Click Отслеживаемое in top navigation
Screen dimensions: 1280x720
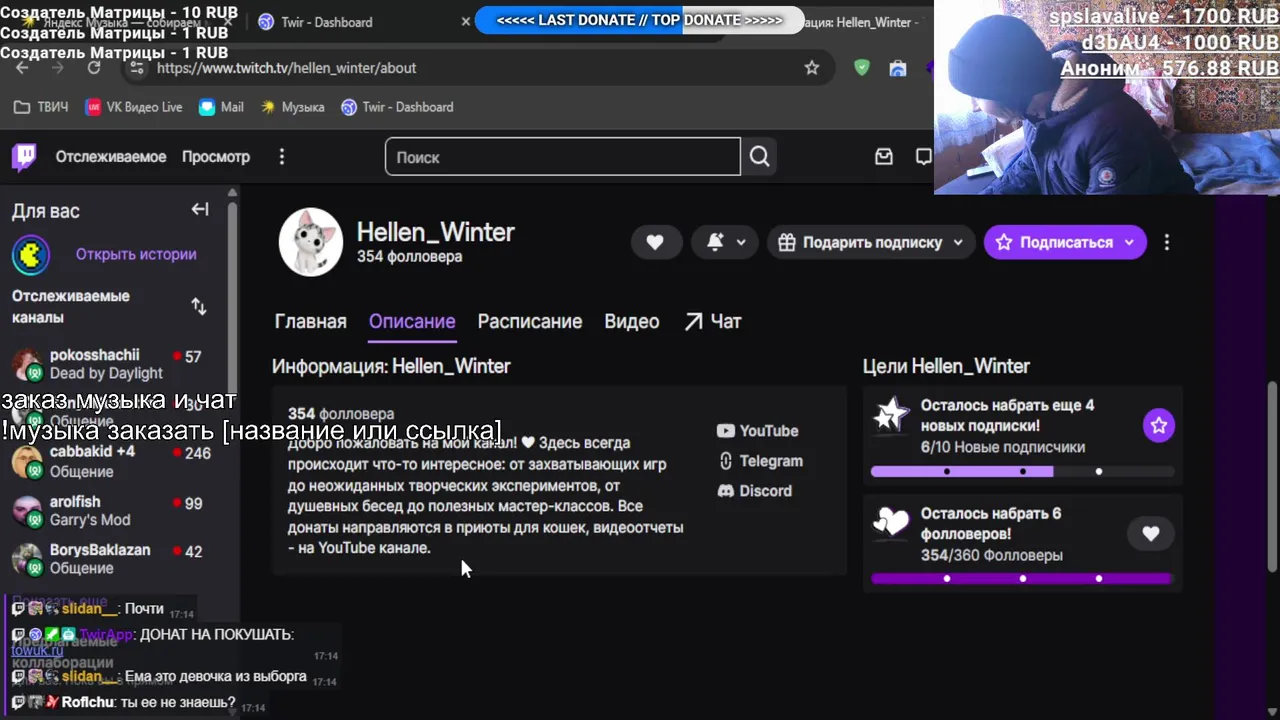tap(111, 157)
